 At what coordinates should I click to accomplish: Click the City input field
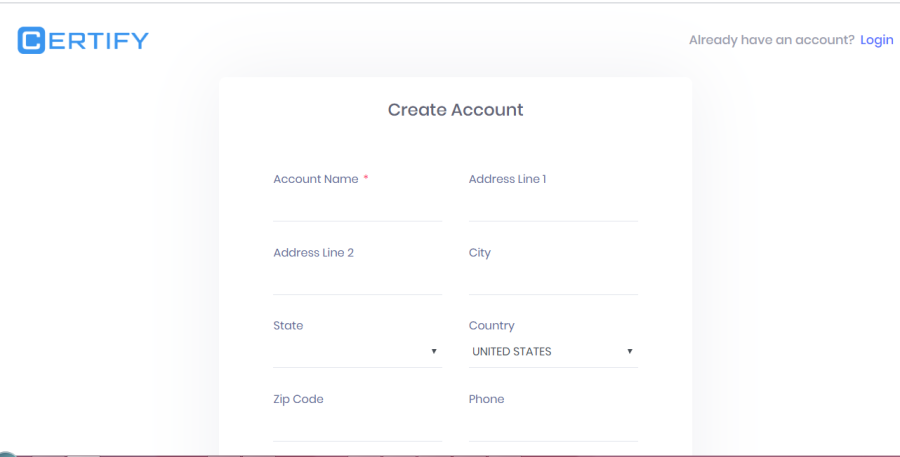pyautogui.click(x=553, y=281)
